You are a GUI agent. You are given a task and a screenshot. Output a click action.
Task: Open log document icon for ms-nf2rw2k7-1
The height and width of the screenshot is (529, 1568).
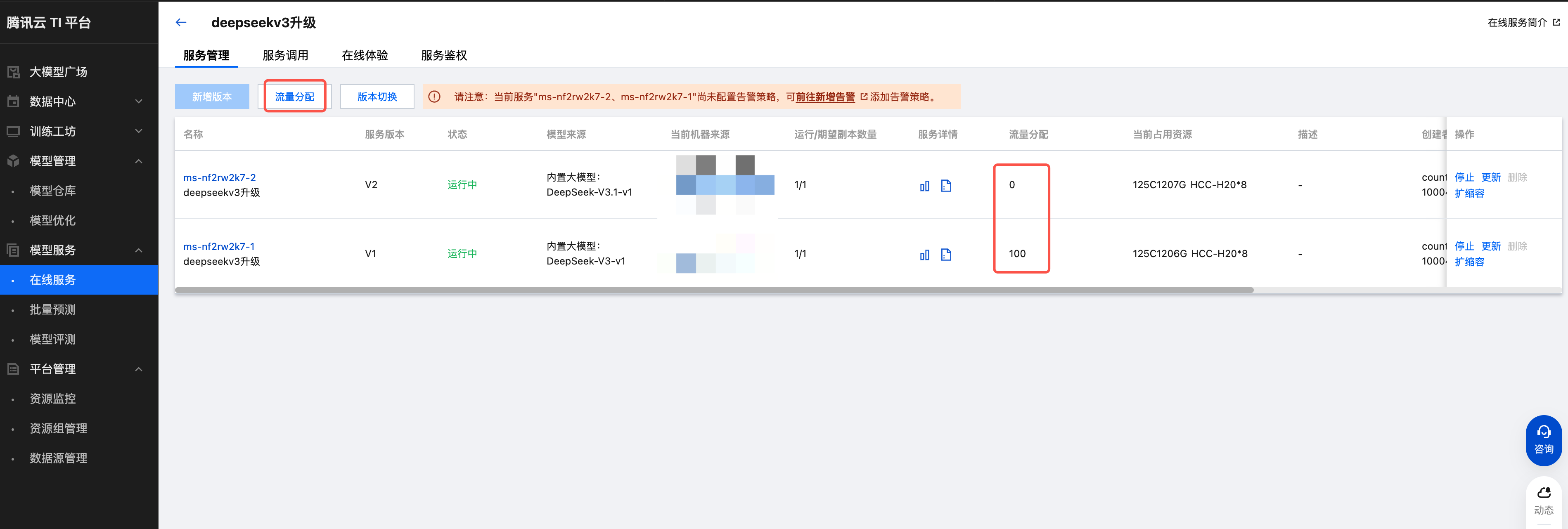point(945,254)
